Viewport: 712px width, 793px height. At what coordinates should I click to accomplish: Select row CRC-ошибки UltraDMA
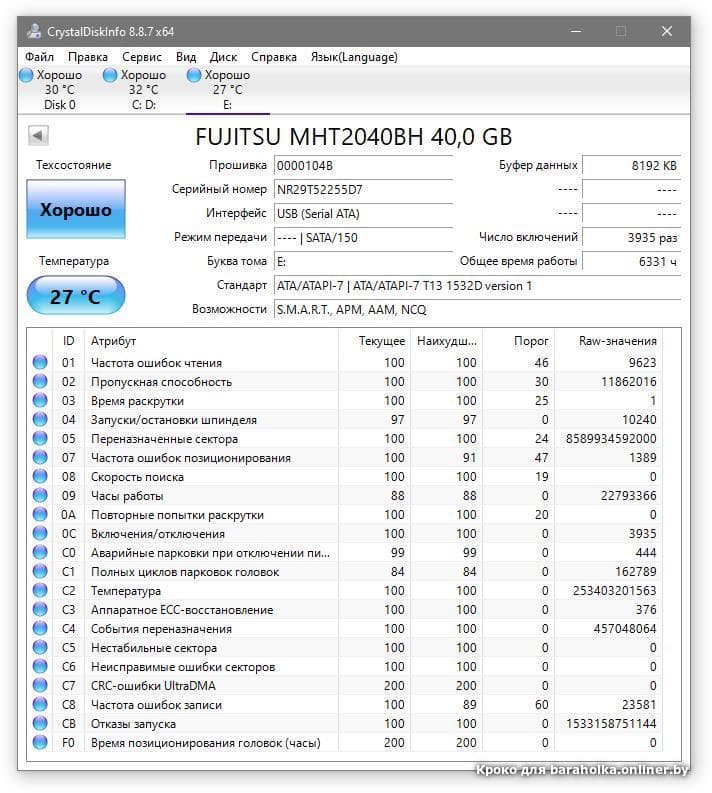[x=344, y=686]
